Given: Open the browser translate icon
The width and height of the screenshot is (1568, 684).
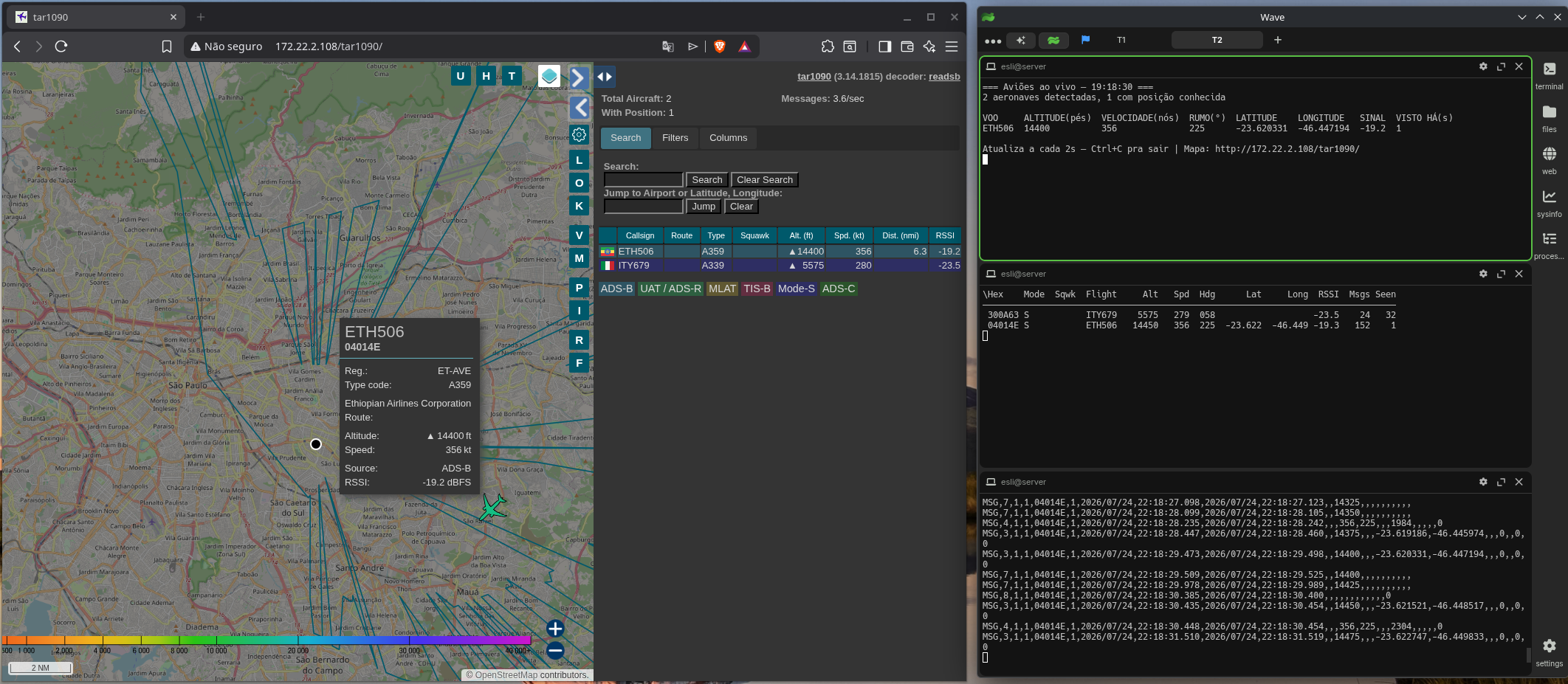Looking at the screenshot, I should [668, 46].
